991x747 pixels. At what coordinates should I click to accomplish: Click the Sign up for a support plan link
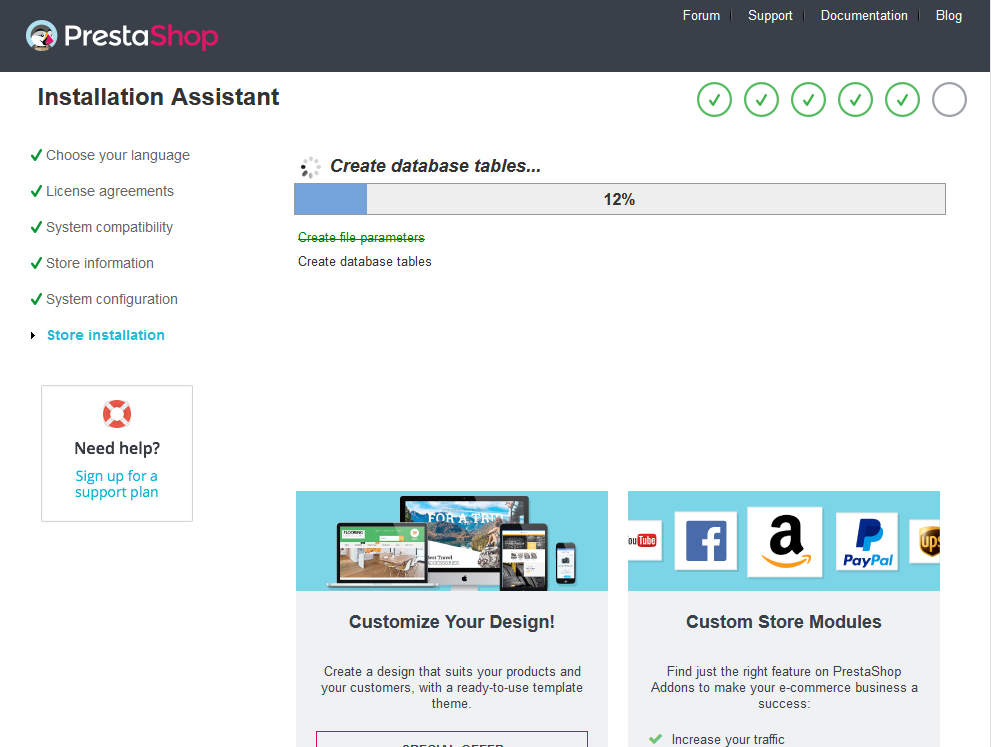point(116,484)
